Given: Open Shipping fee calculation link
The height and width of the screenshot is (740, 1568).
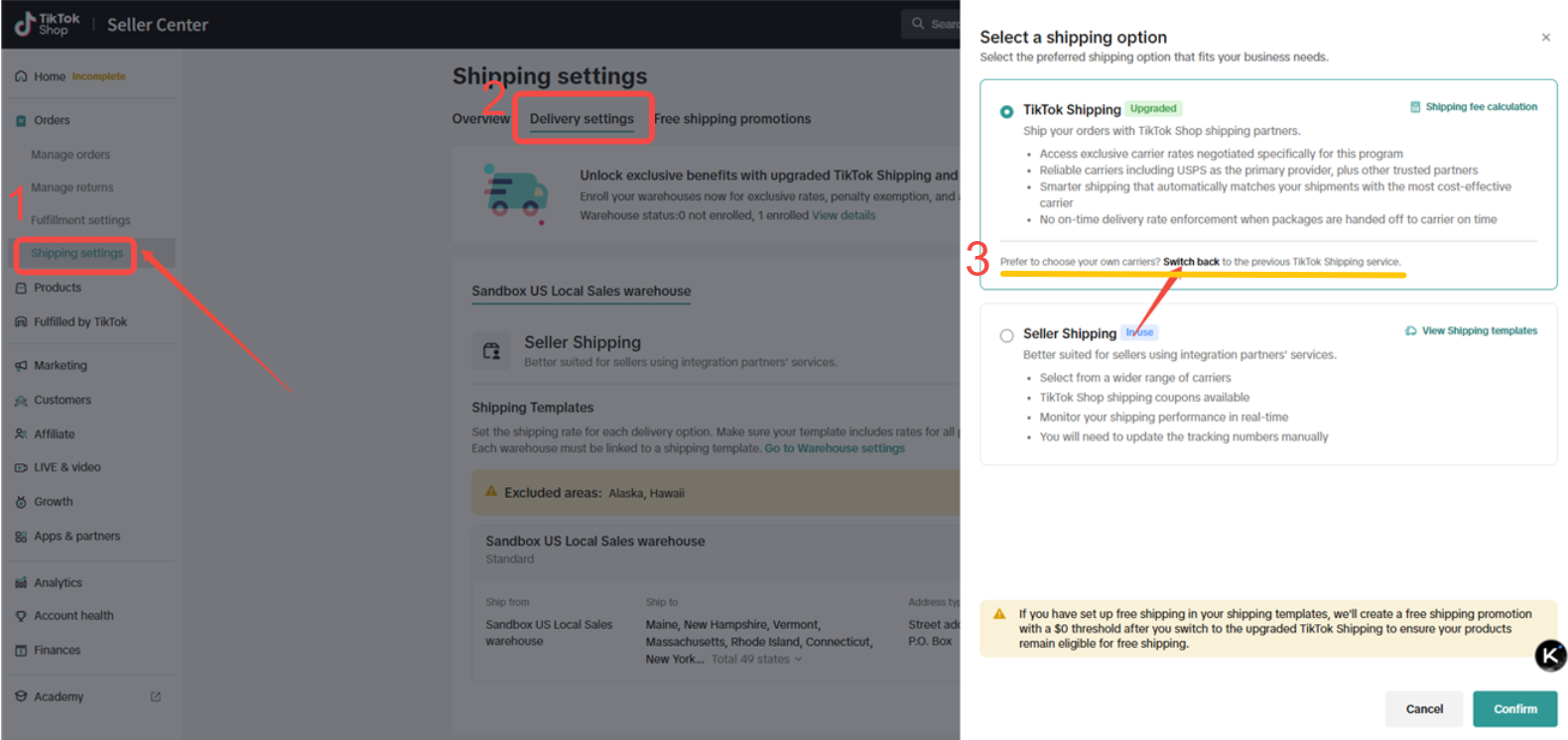Looking at the screenshot, I should (1480, 107).
